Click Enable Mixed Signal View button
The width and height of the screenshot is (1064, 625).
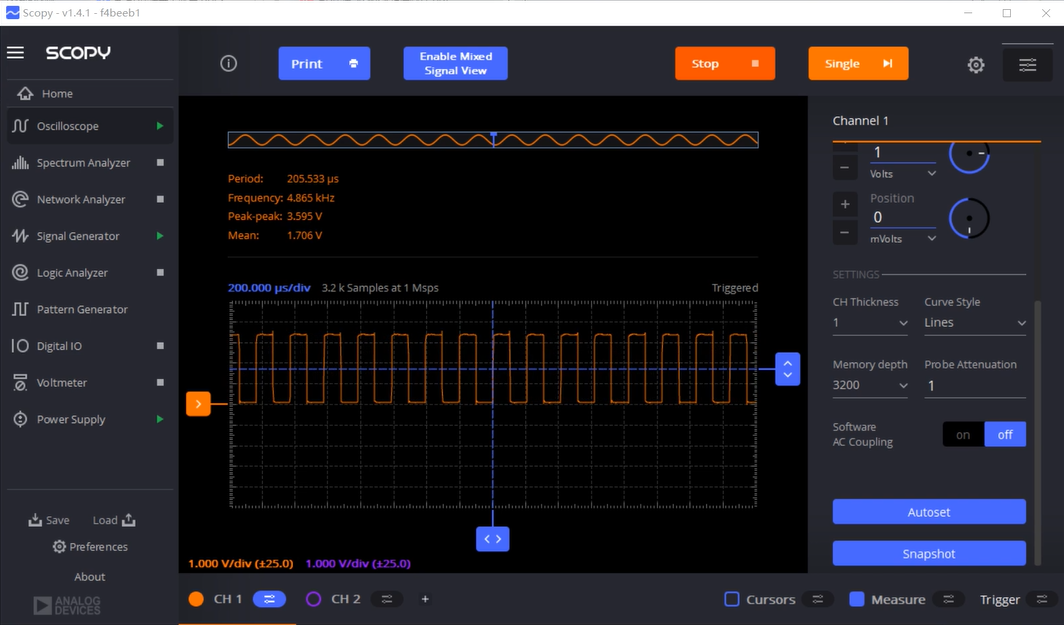click(x=455, y=64)
